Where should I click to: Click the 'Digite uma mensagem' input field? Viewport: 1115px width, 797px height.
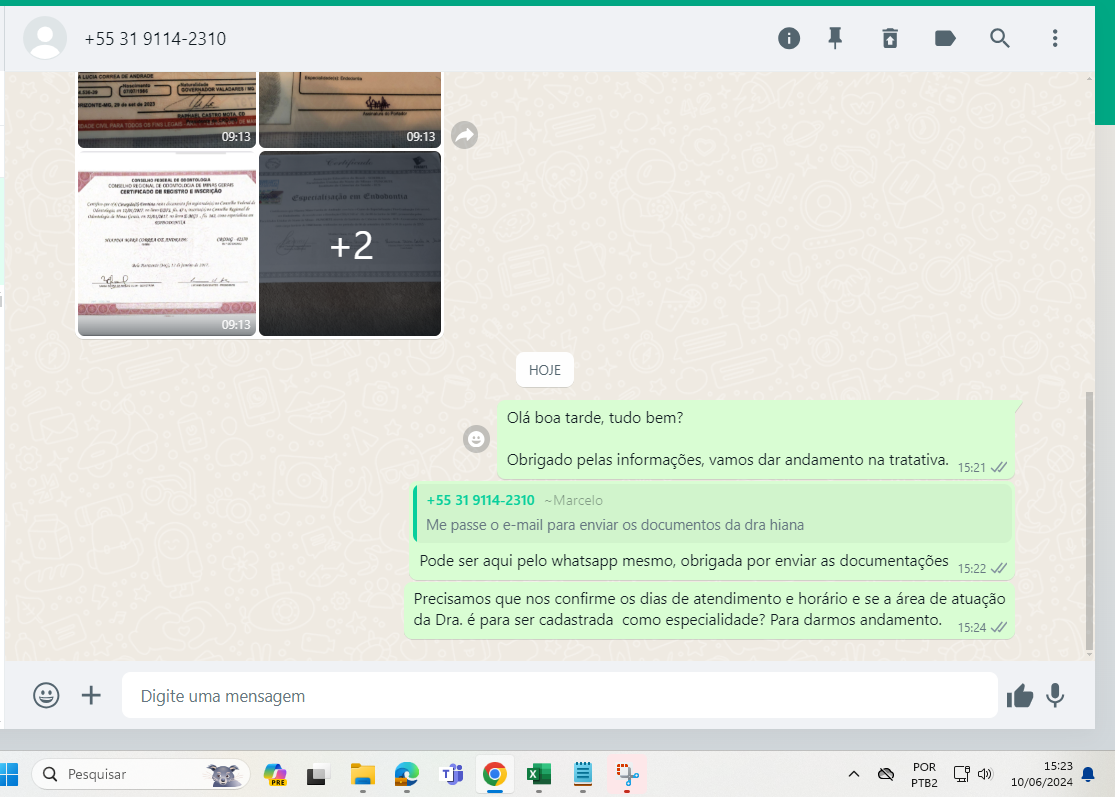[x=560, y=696]
